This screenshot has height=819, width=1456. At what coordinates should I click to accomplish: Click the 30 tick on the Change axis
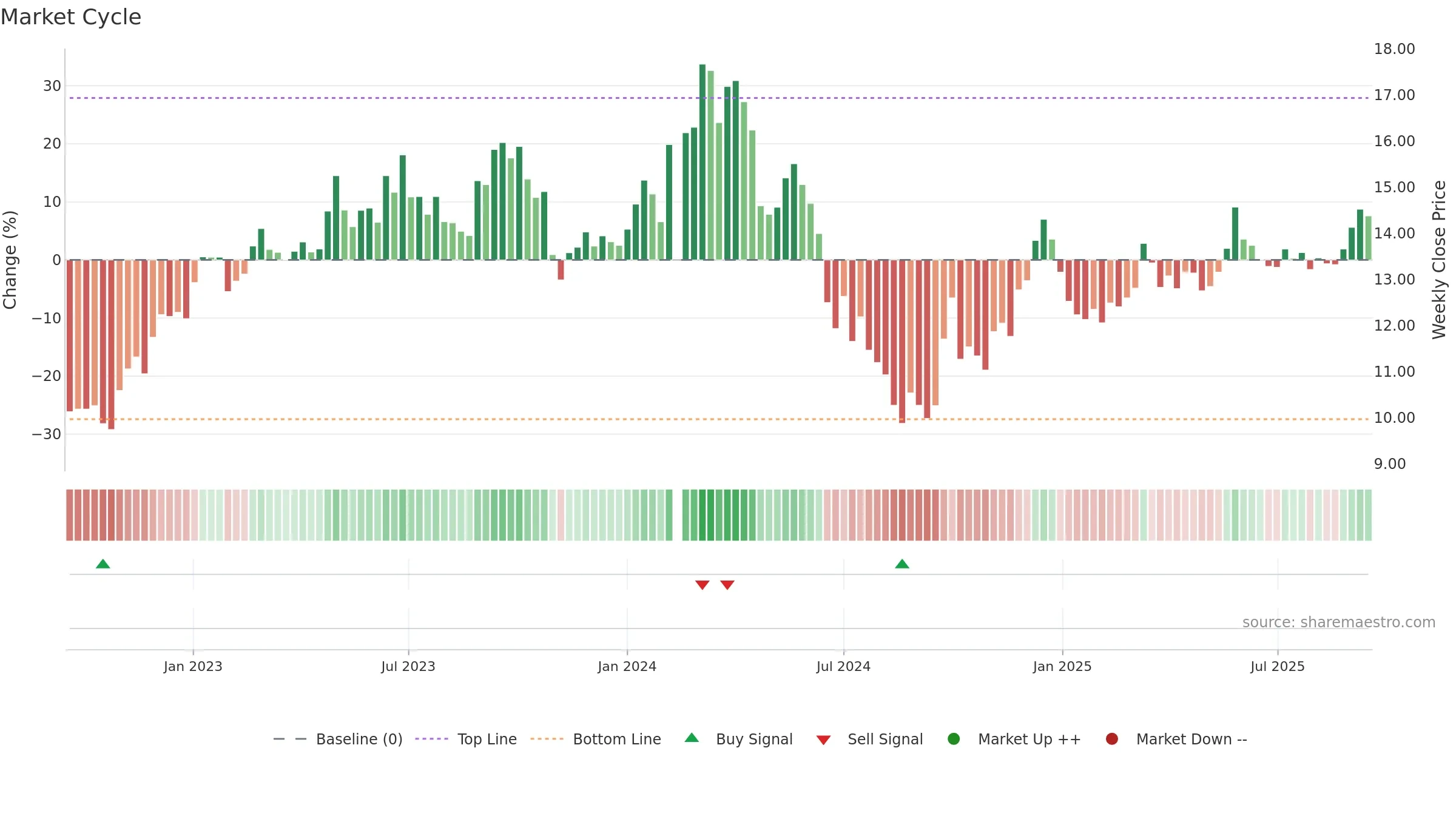[52, 86]
